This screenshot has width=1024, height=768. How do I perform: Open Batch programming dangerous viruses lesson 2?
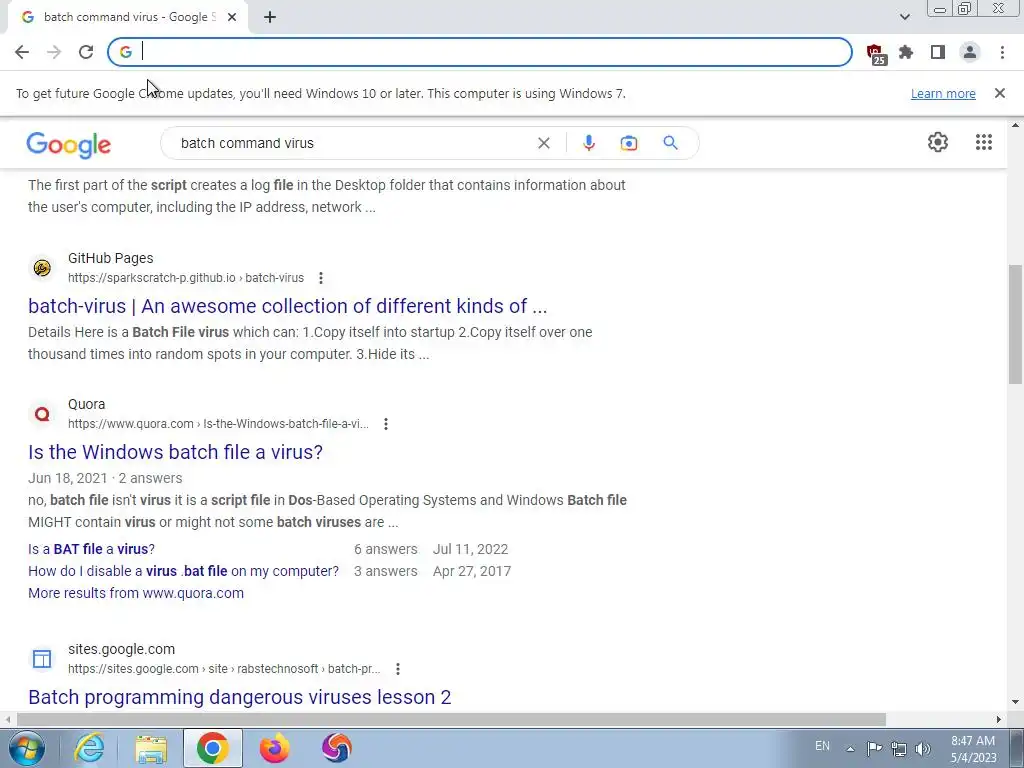click(240, 697)
